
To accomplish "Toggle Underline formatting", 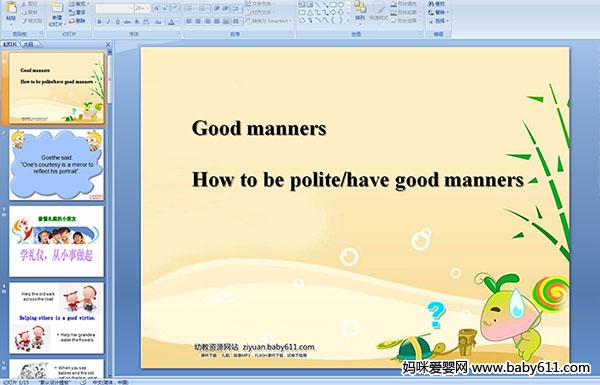I will coord(117,22).
